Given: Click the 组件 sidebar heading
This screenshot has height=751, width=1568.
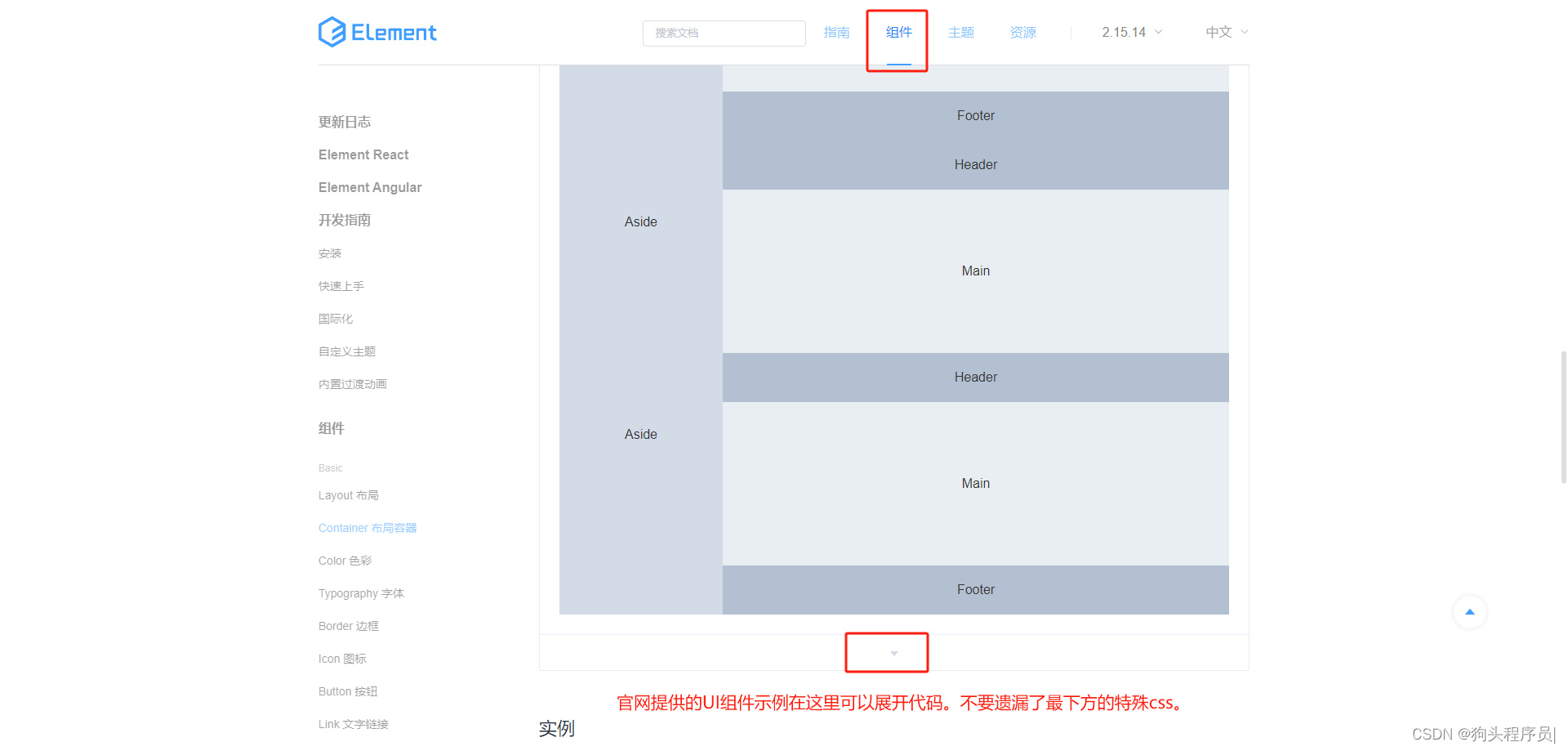Looking at the screenshot, I should click(x=332, y=428).
